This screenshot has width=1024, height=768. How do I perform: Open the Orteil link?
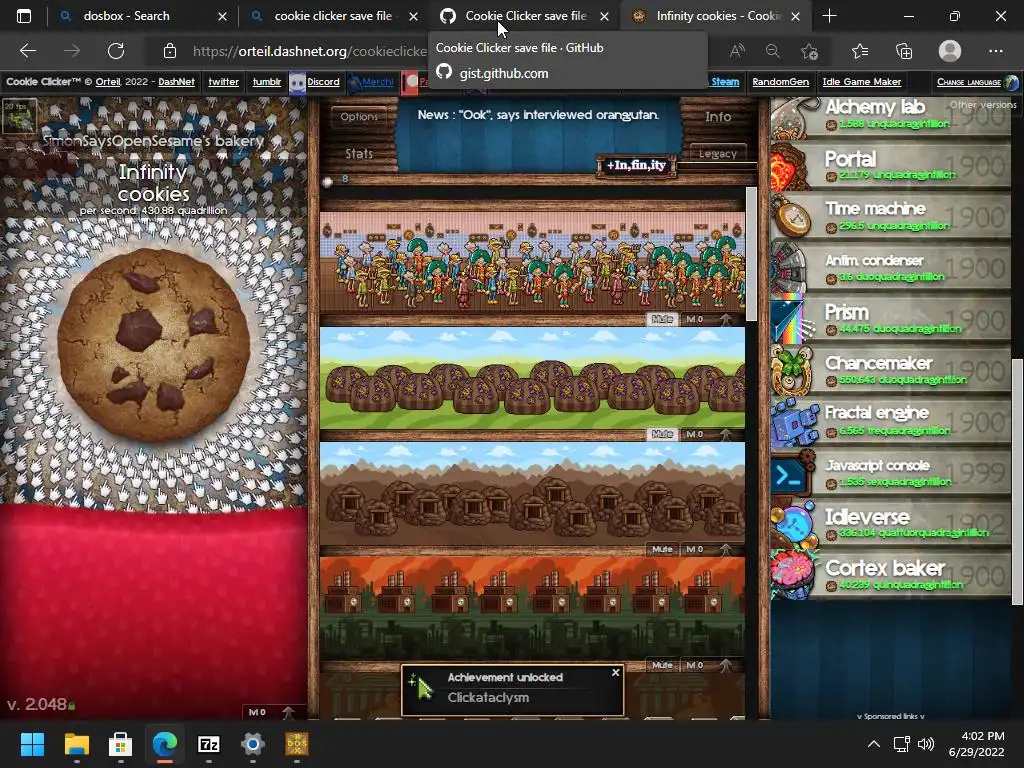108,82
